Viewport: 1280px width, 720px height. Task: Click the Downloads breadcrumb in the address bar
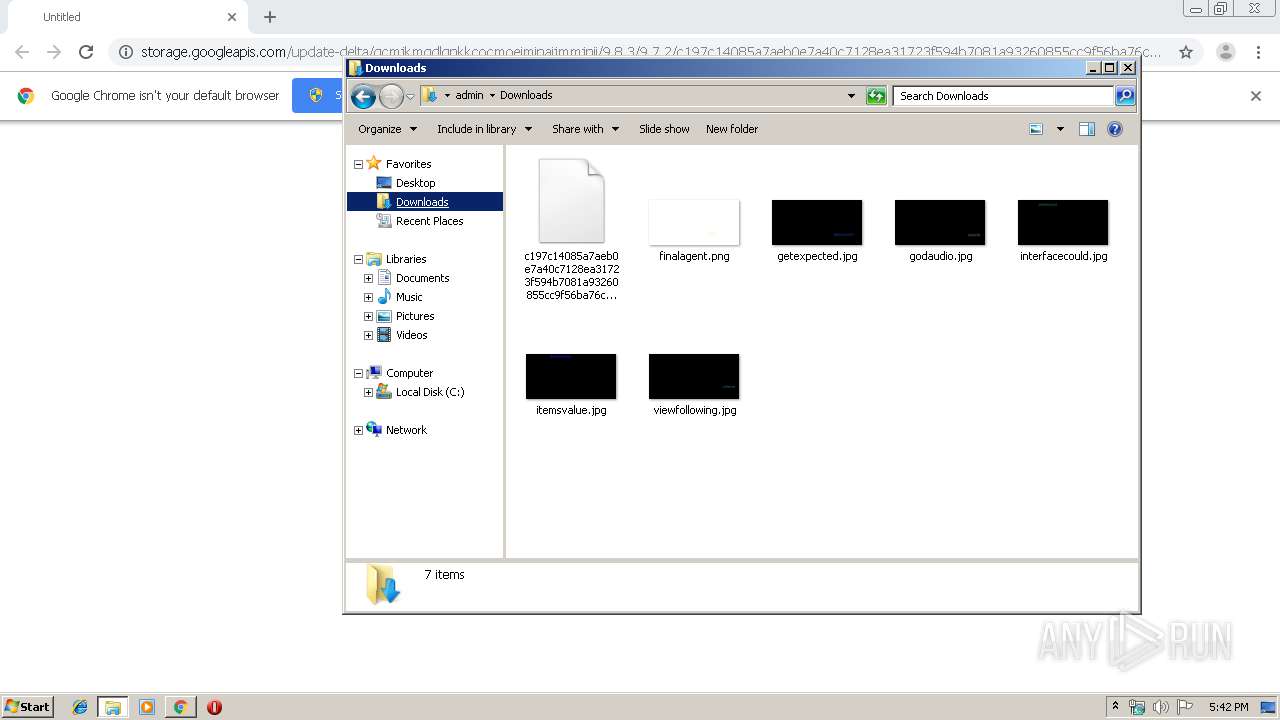[526, 95]
